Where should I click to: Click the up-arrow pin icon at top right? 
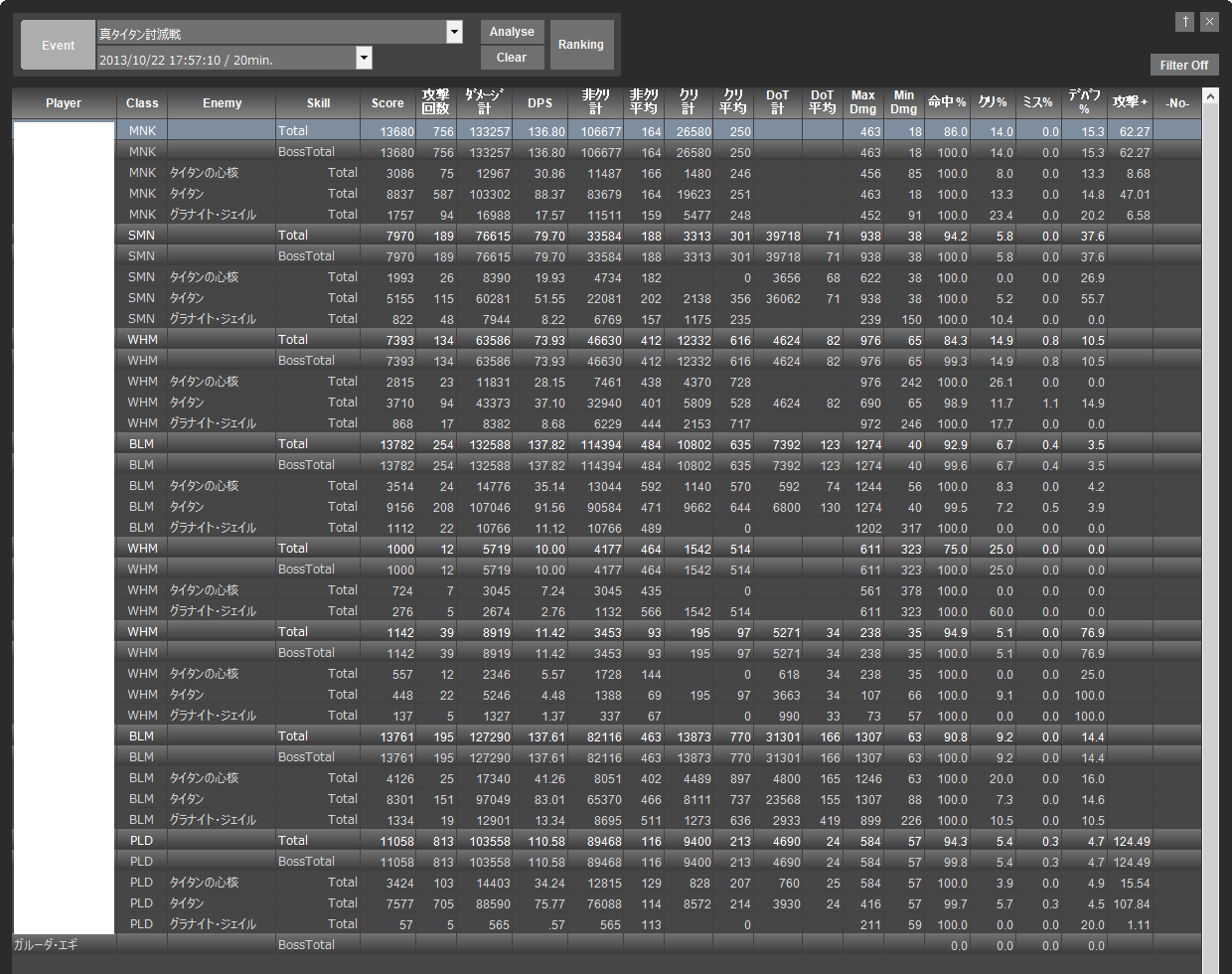[1184, 22]
